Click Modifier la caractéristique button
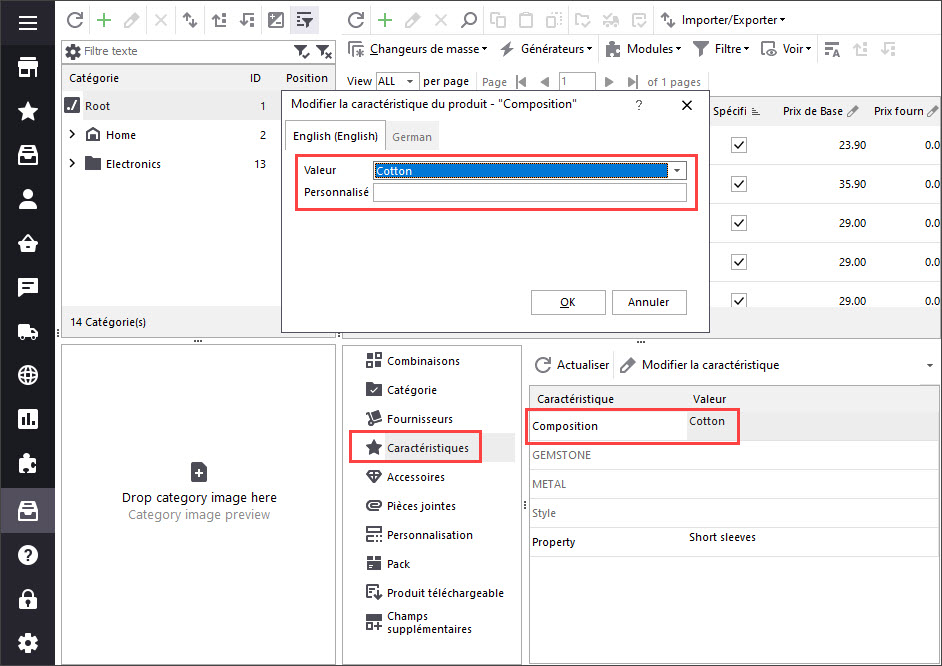Viewport: 942px width, 666px height. tap(700, 365)
